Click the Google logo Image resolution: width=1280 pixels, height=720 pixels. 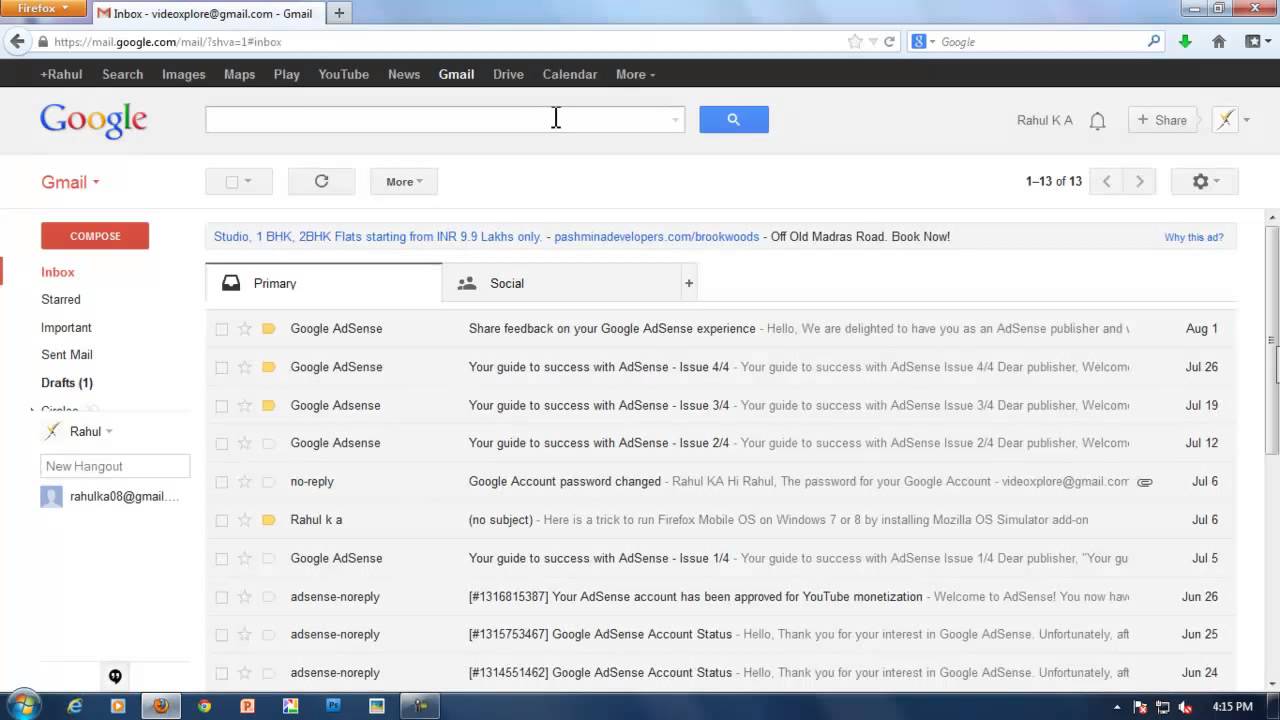tap(94, 120)
